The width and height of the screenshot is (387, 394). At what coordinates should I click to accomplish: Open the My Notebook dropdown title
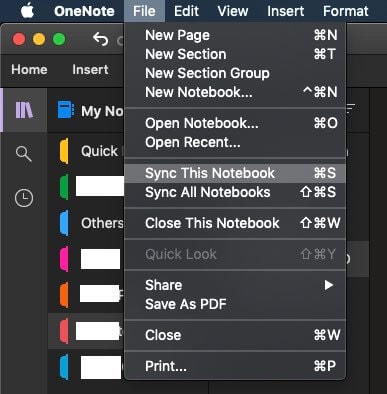click(x=102, y=111)
